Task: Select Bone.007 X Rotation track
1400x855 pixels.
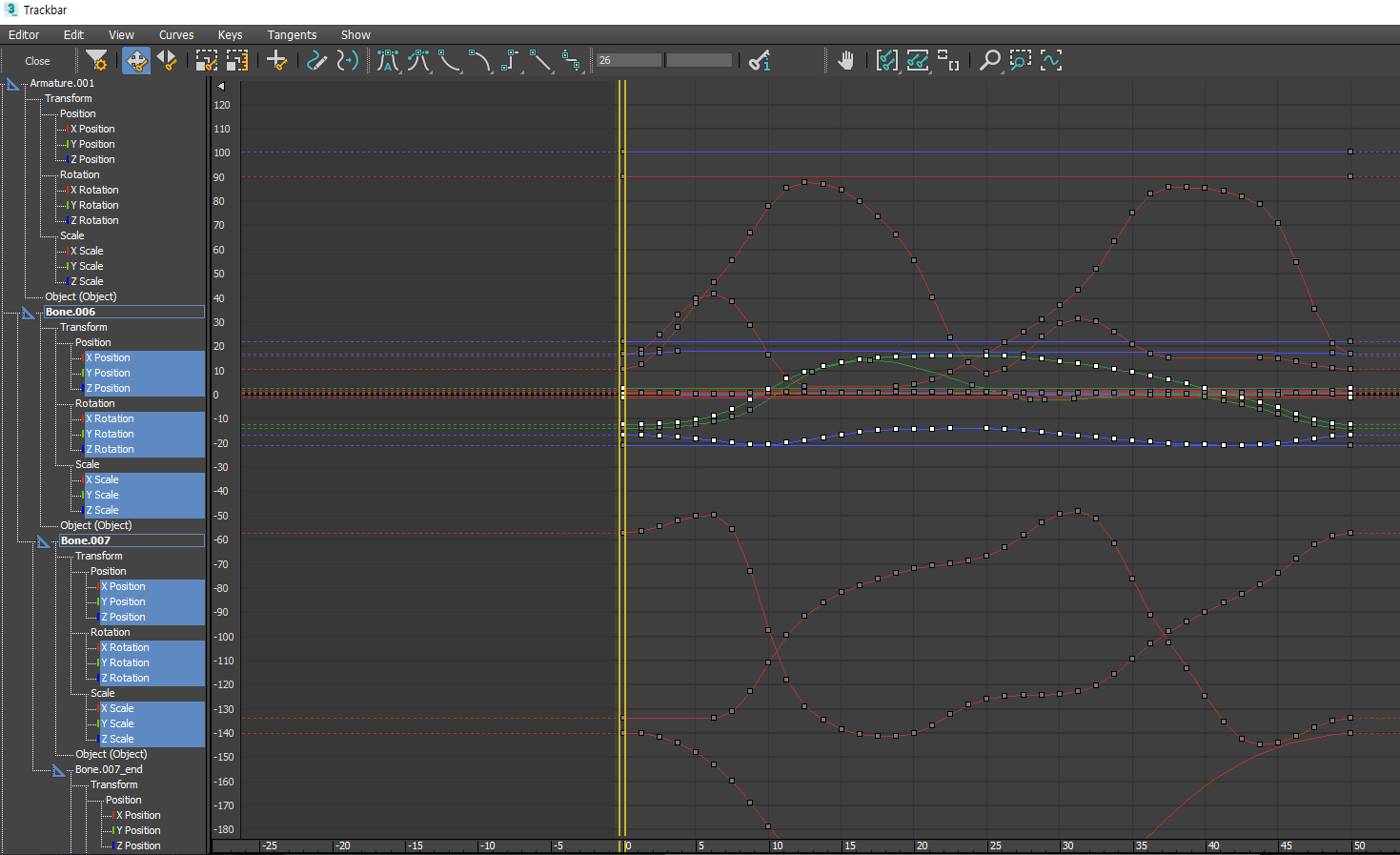Action: (129, 648)
